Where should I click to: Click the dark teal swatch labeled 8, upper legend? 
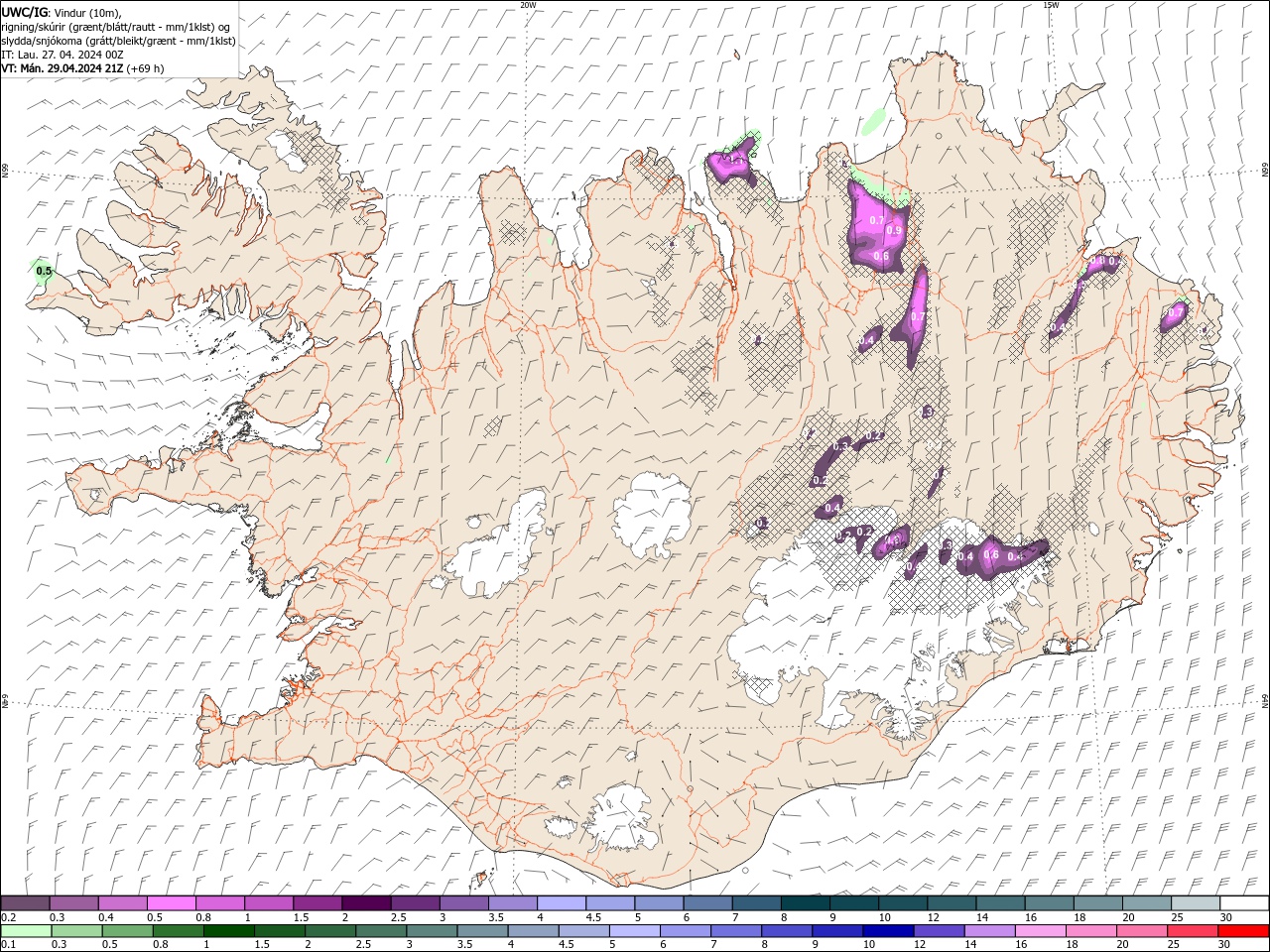(x=806, y=903)
